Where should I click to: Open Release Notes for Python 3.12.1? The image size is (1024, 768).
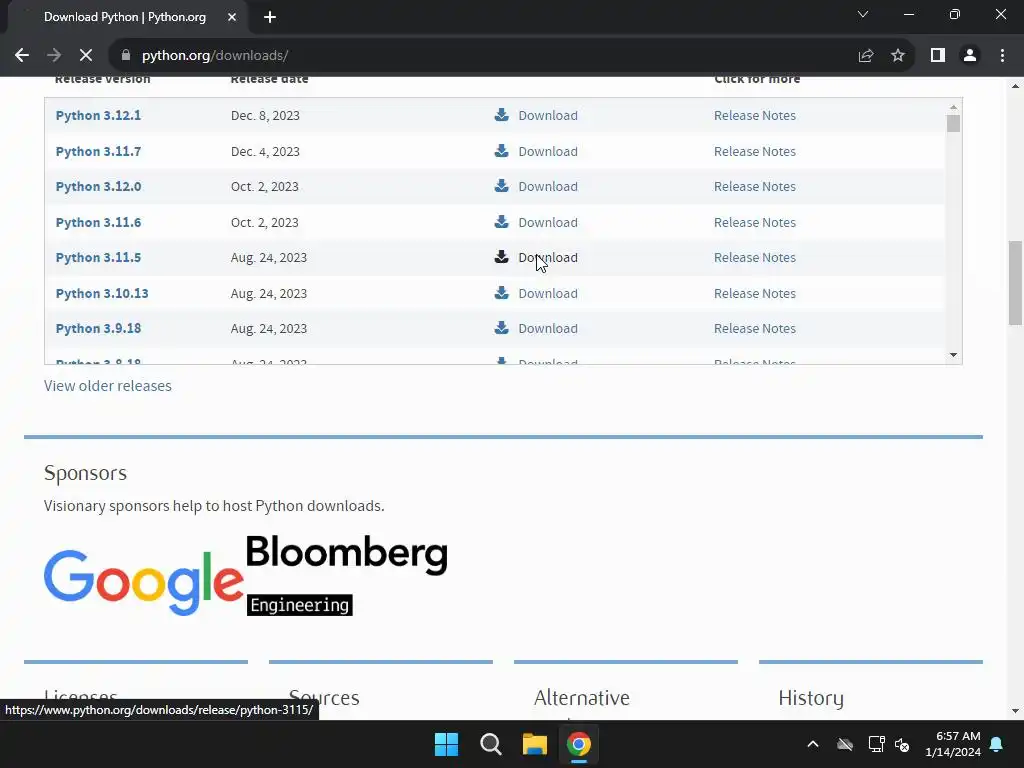755,116
